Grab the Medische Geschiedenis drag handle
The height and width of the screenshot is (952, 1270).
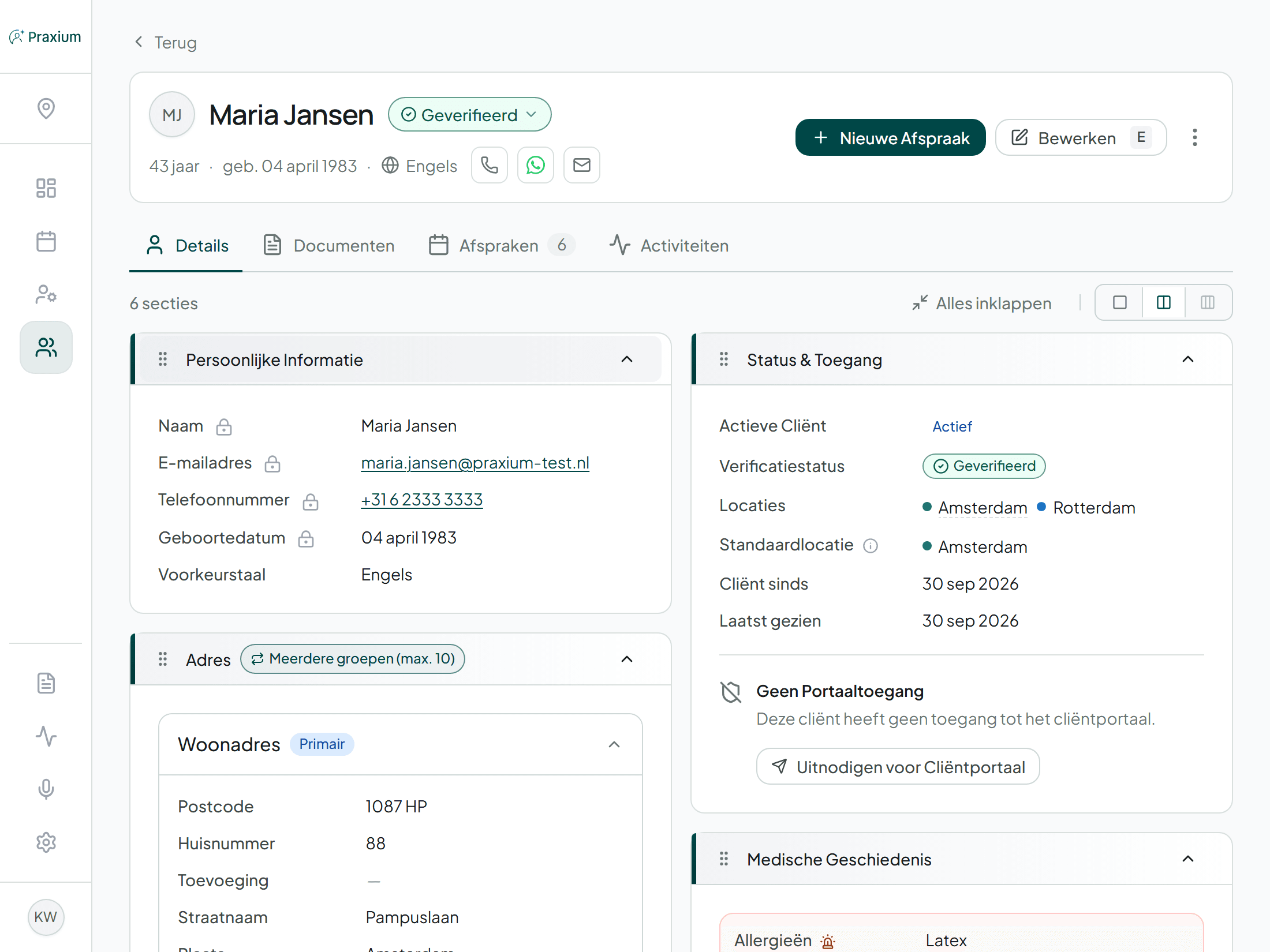[724, 859]
